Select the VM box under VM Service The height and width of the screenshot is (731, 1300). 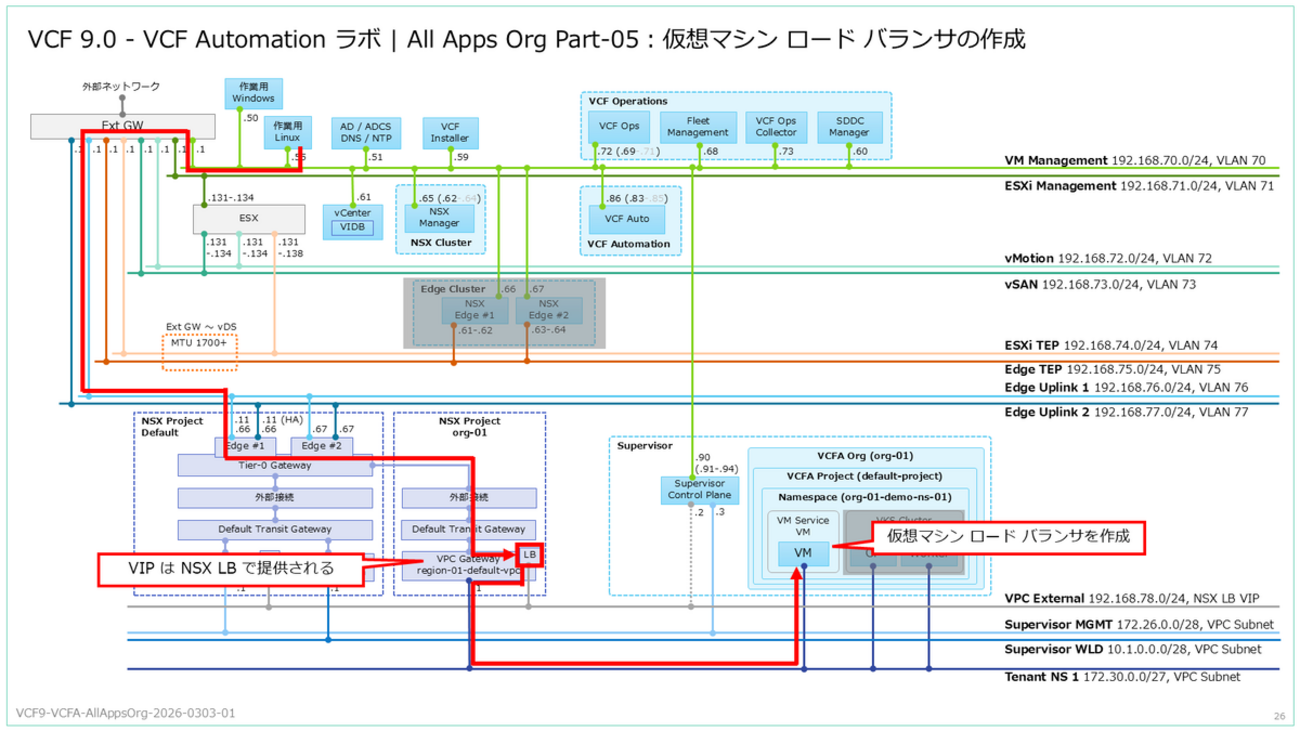pos(802,552)
